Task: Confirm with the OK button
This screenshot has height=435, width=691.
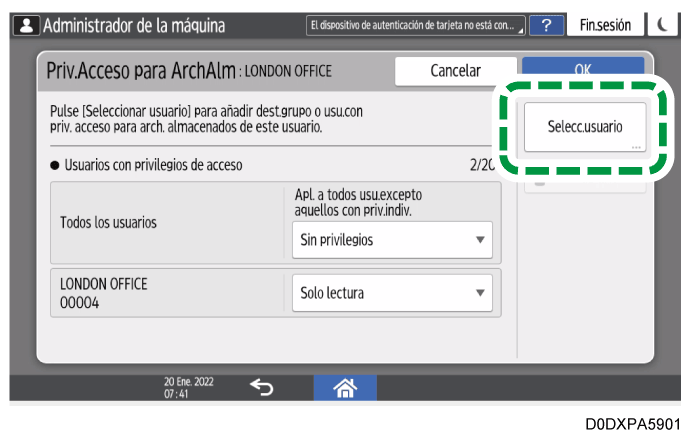Action: click(x=582, y=71)
